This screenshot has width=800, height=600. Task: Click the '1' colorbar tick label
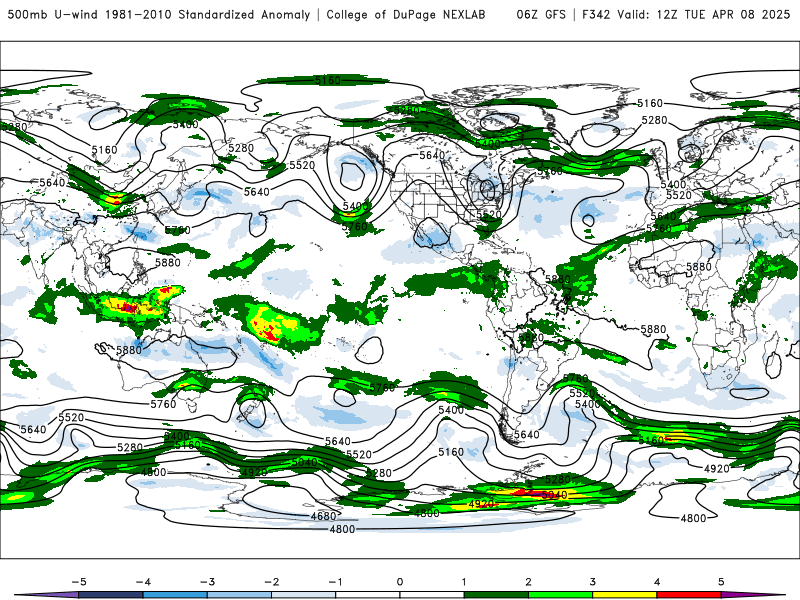click(464, 582)
